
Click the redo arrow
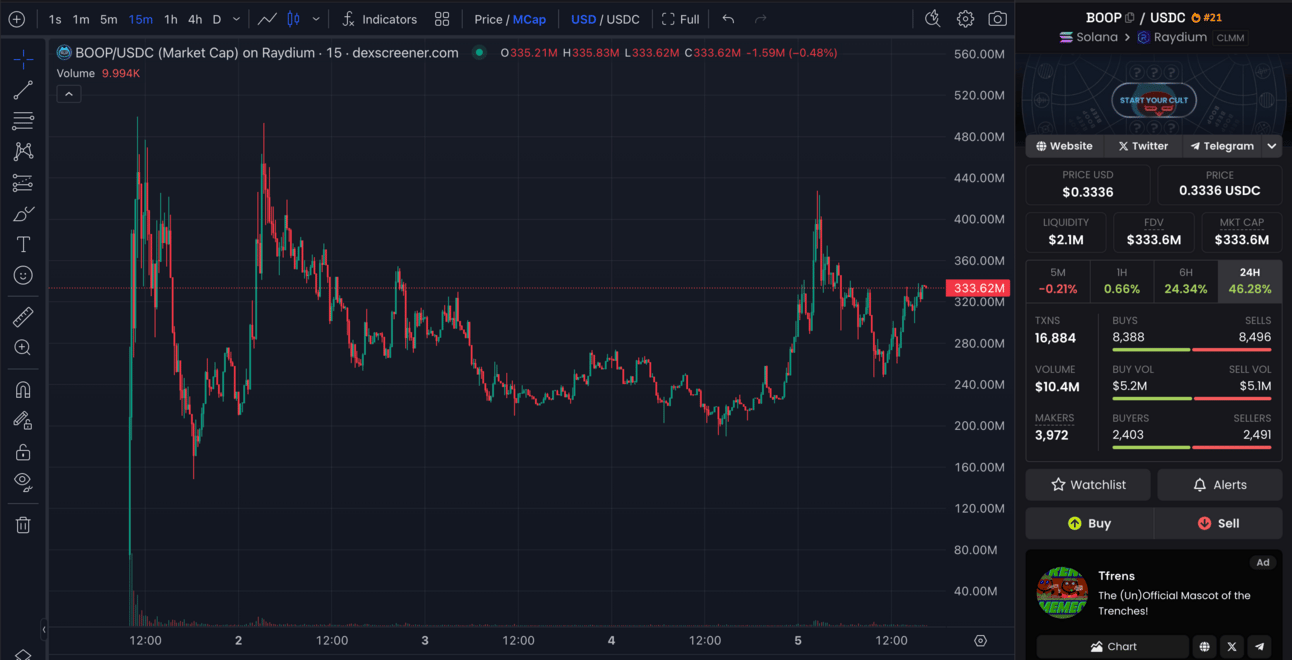pyautogui.click(x=761, y=19)
